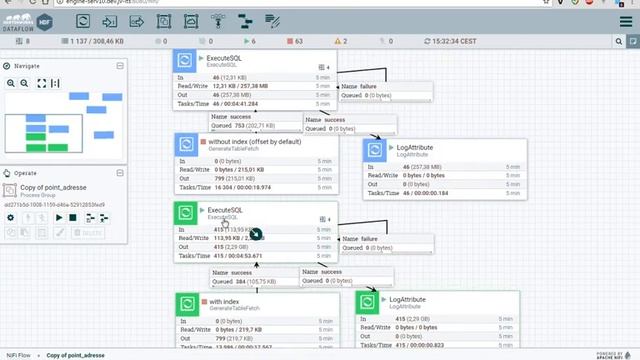
Task: Open the flow search magnifier
Action: (619, 41)
